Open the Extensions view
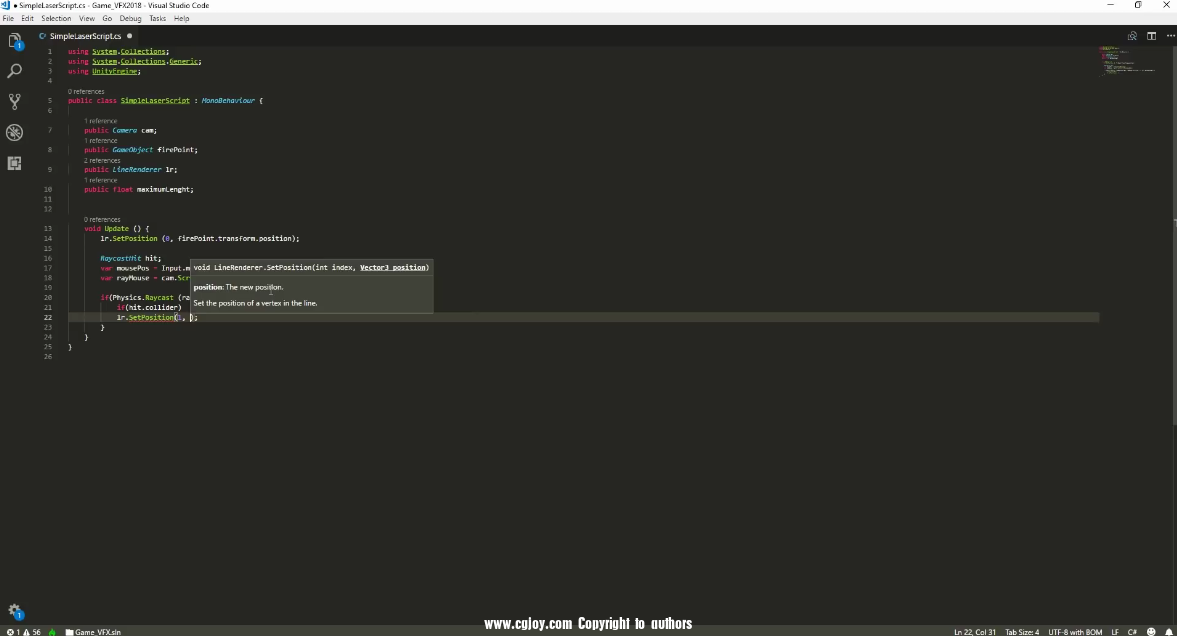The width and height of the screenshot is (1177, 636). pyautogui.click(x=14, y=162)
